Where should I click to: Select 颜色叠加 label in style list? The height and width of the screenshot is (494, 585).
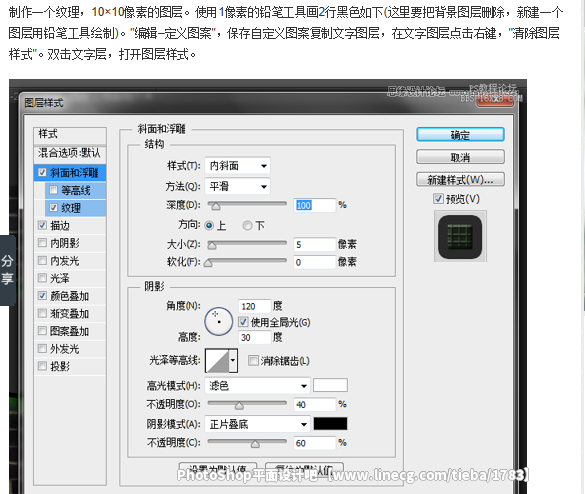coord(69,296)
